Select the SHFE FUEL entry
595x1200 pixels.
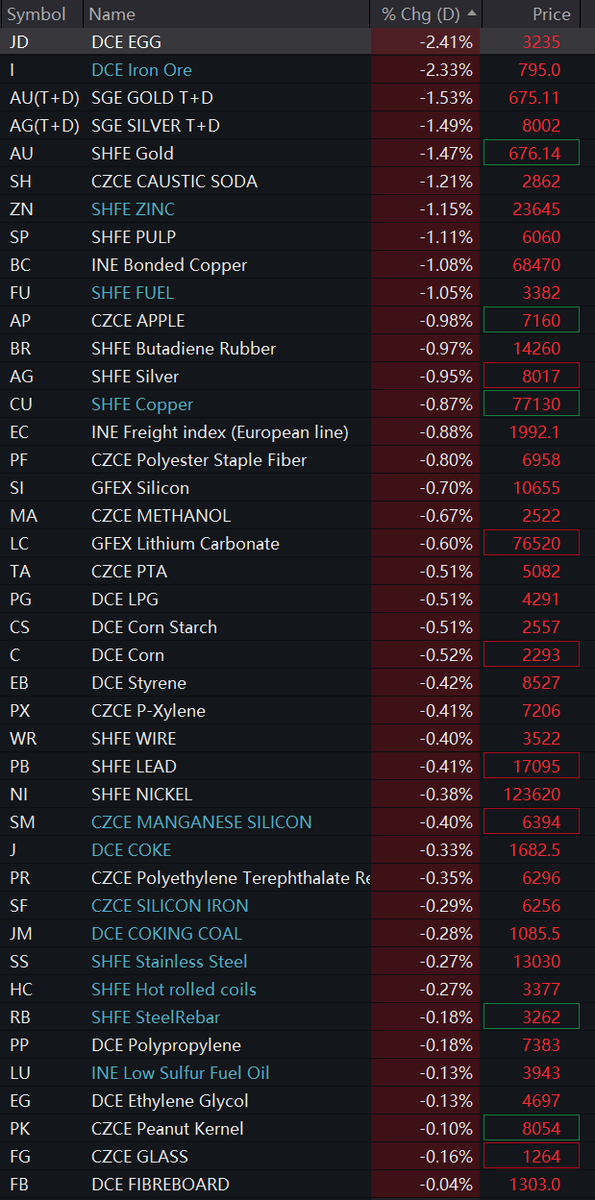point(132,293)
